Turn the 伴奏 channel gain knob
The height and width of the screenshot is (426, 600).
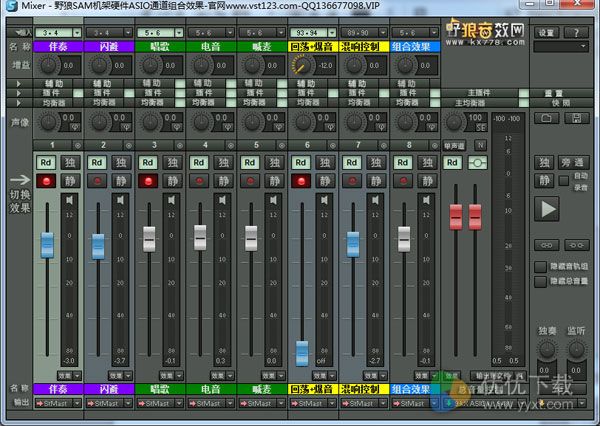click(x=49, y=65)
